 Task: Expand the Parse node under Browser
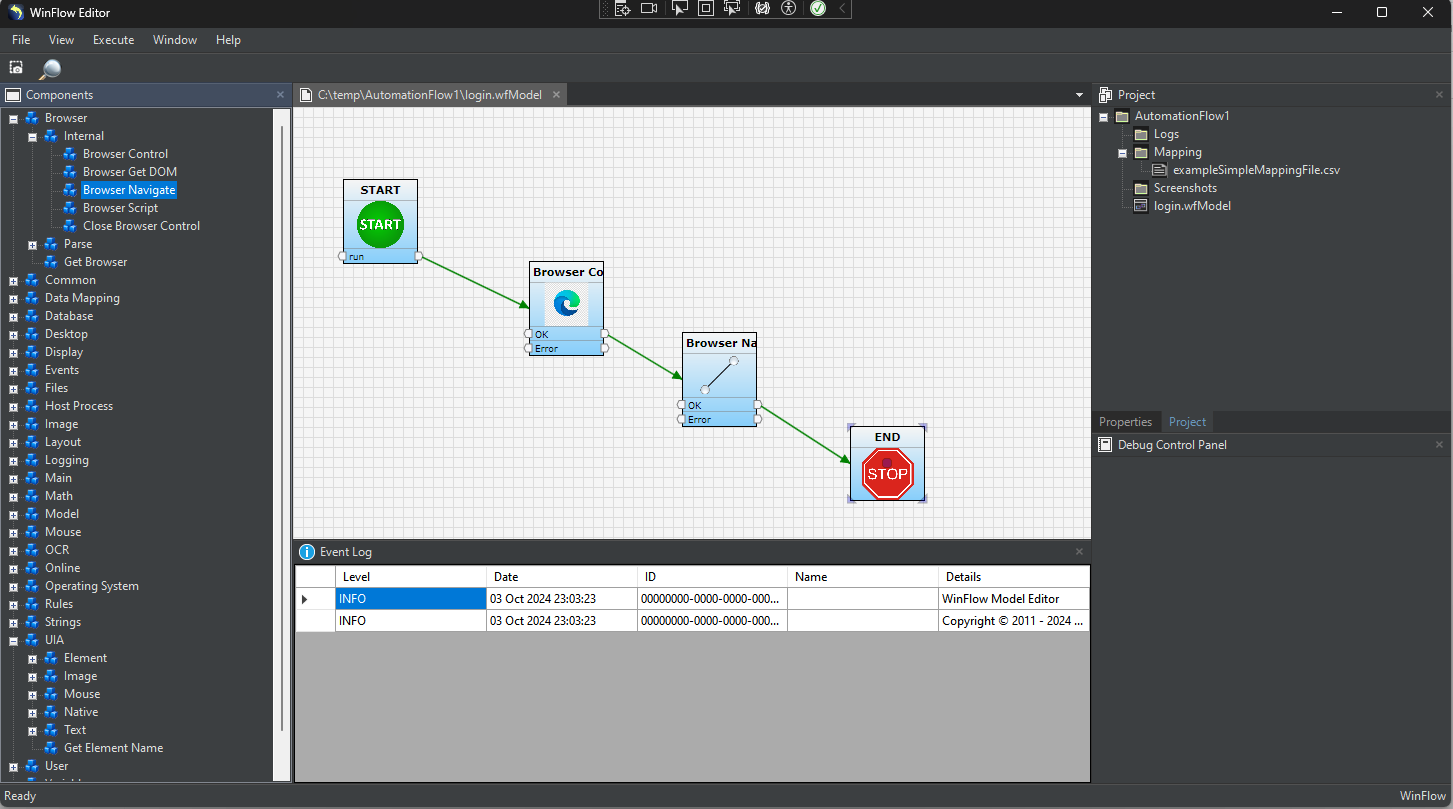(x=33, y=245)
